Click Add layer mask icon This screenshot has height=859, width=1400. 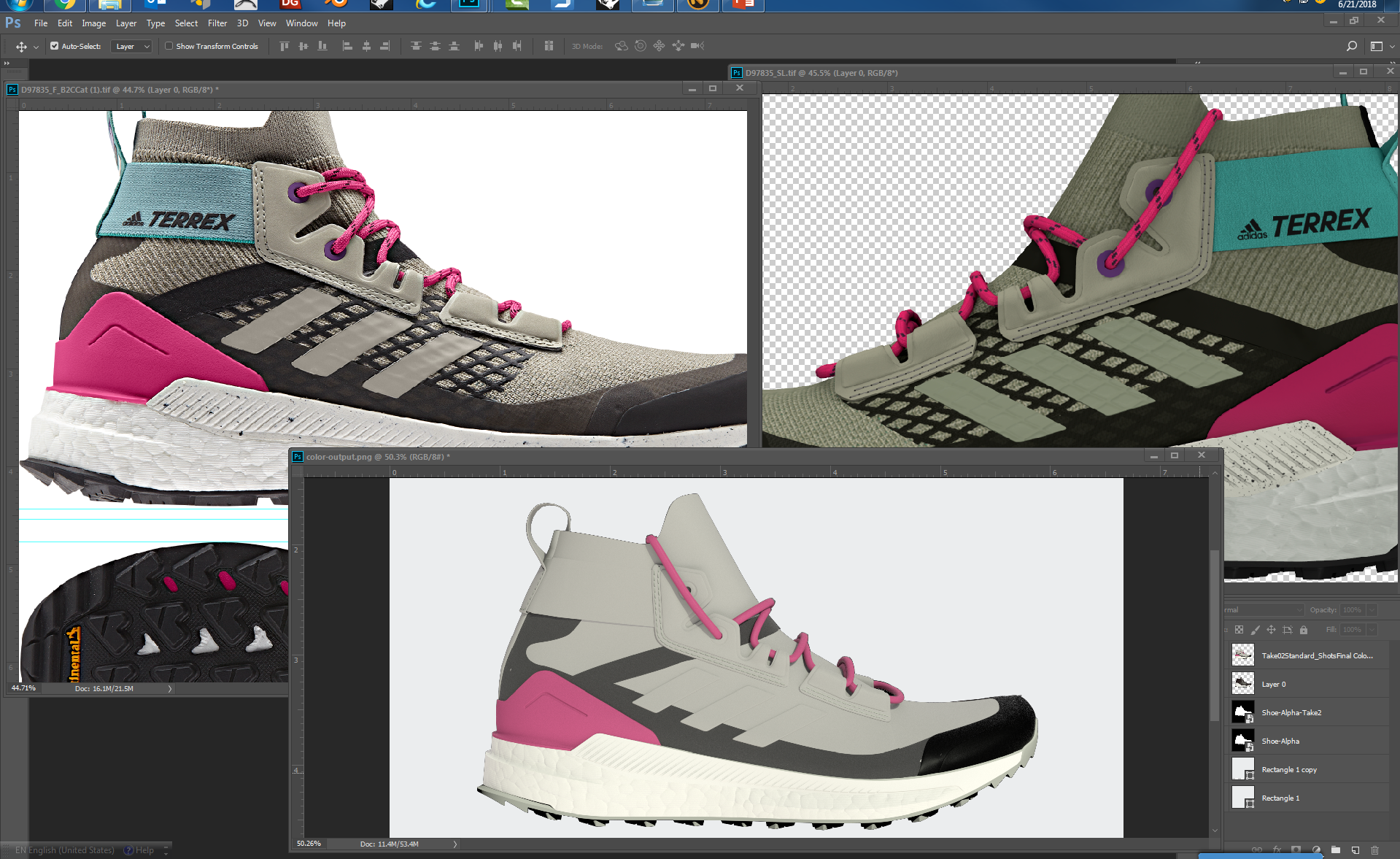1296,850
